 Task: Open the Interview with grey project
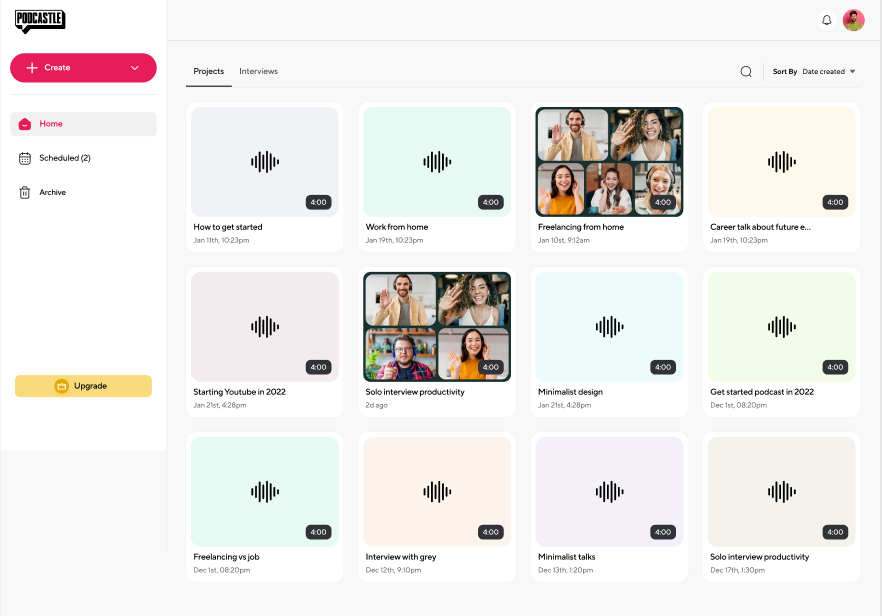pyautogui.click(x=436, y=490)
